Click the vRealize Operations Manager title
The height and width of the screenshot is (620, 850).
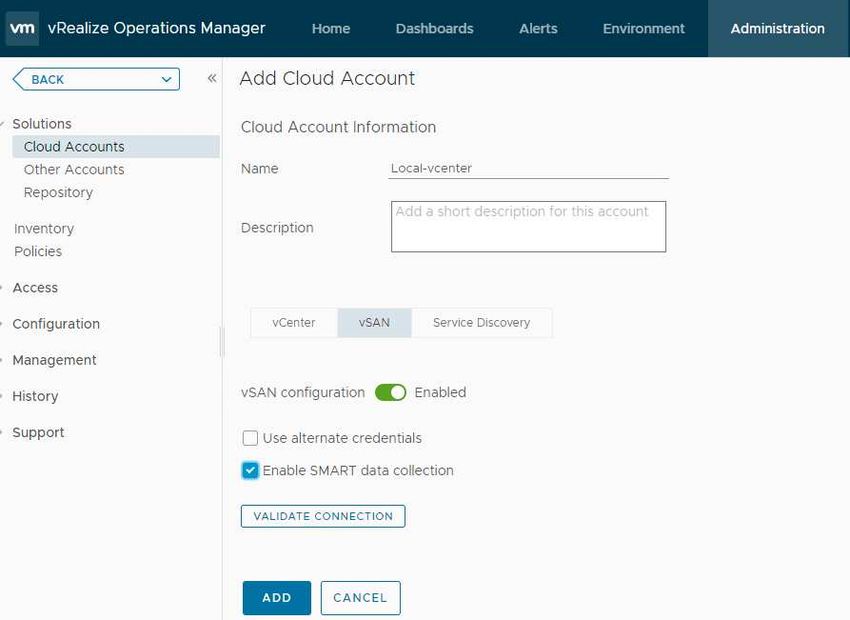[157, 28]
